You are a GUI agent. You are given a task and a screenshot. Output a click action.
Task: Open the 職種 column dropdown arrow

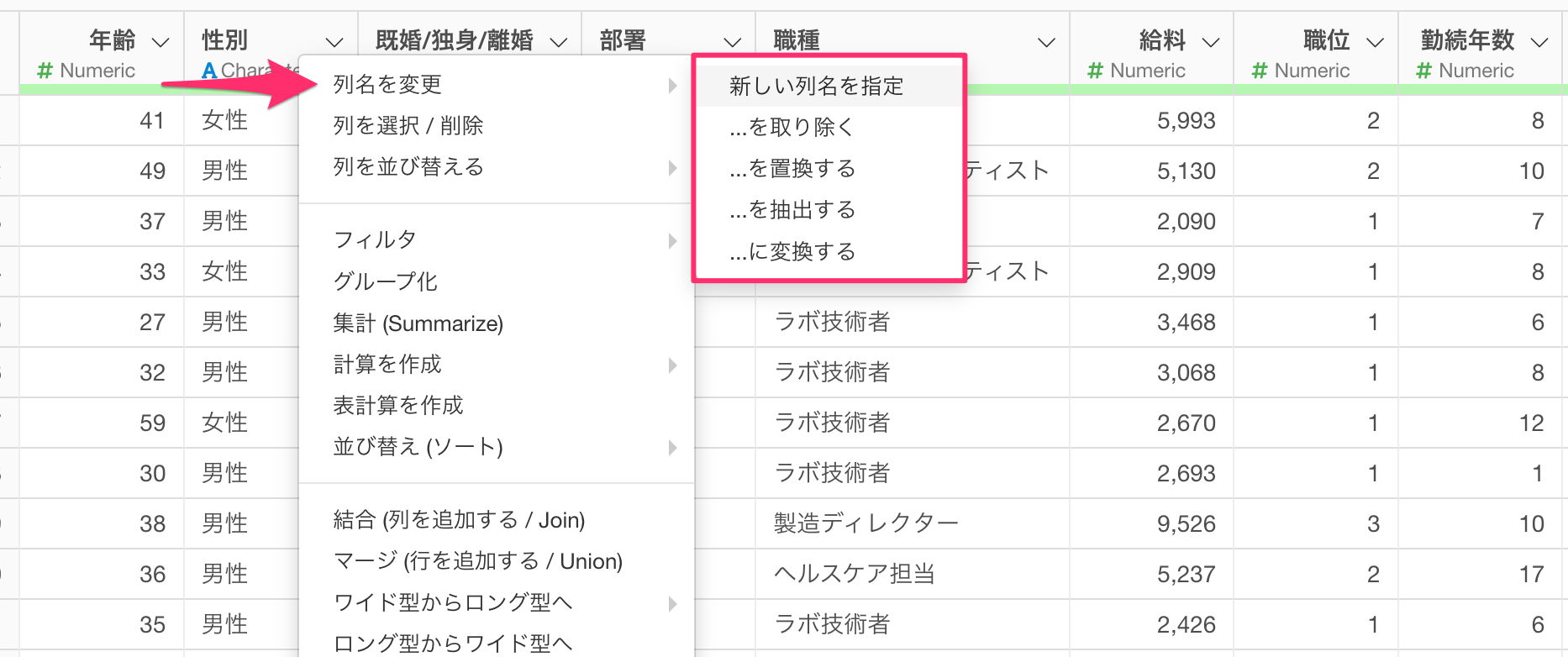pos(1046,42)
